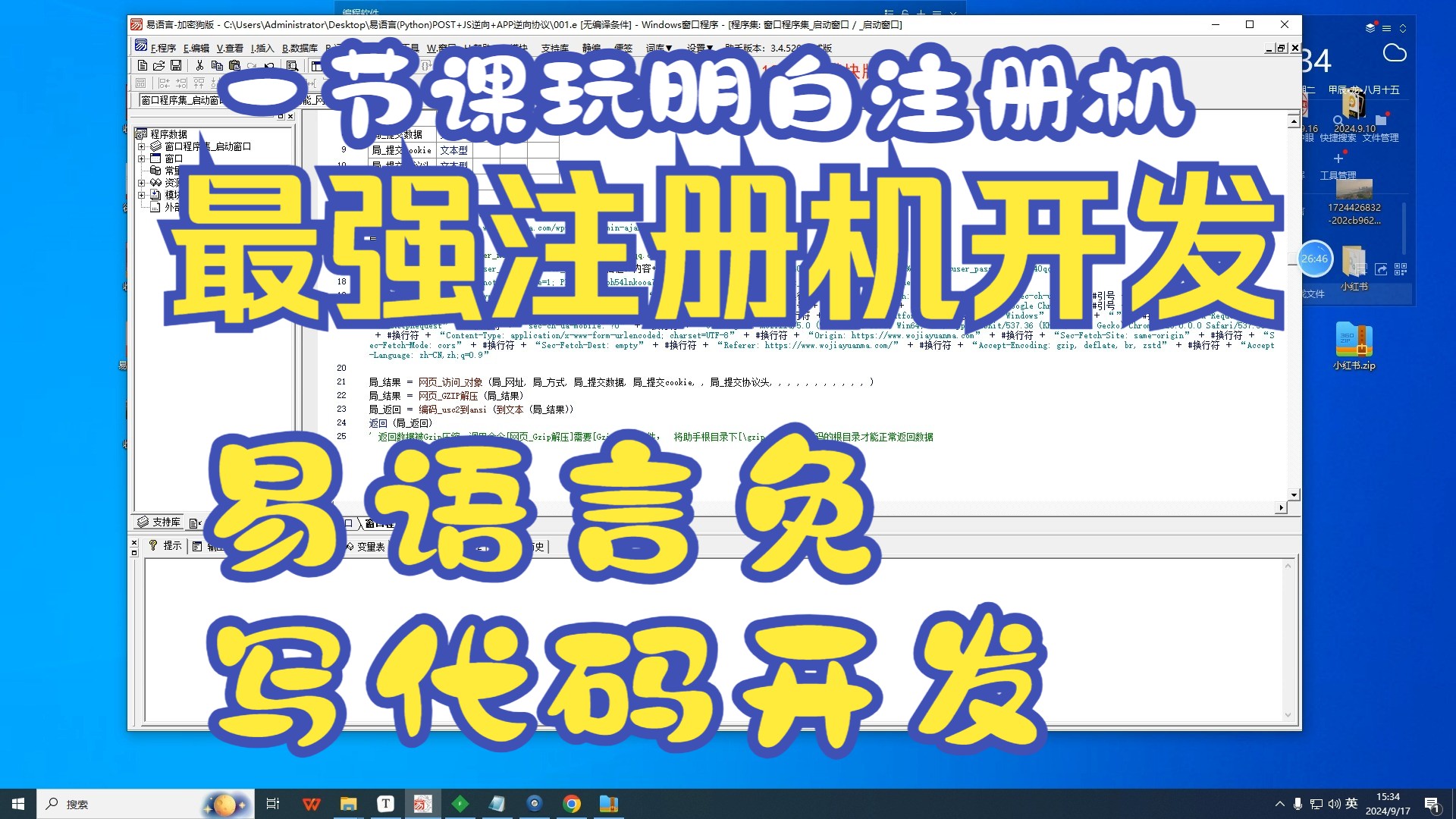The image size is (1456, 819).
Task: Click the Save toolbar icon
Action: click(x=176, y=66)
